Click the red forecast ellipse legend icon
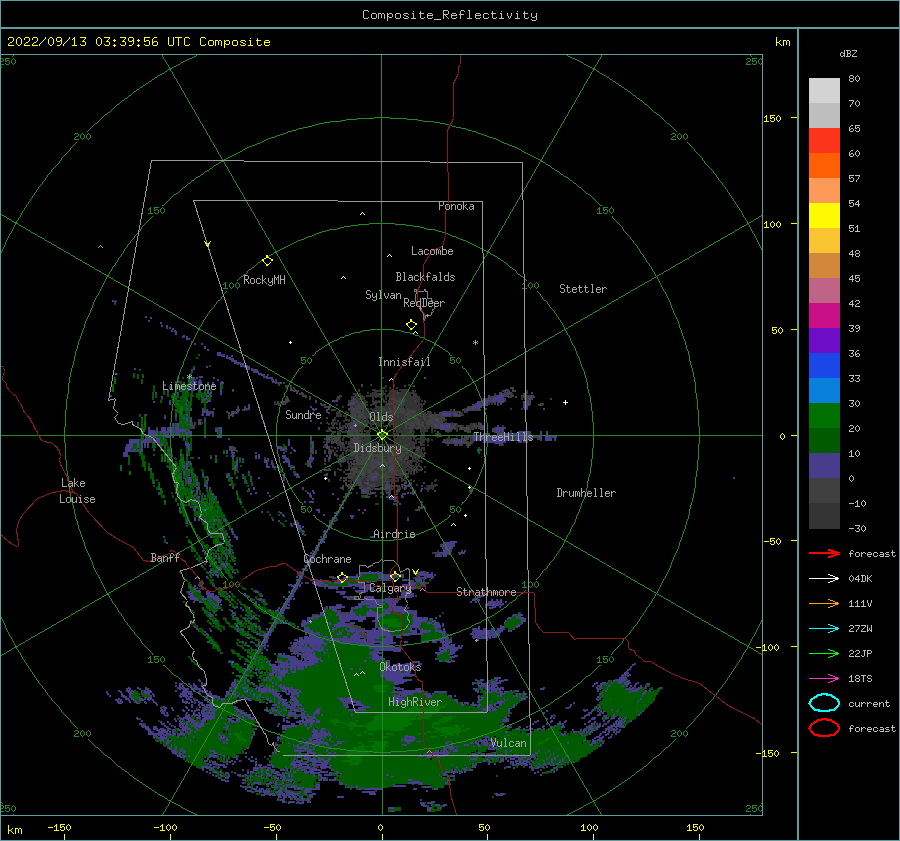This screenshot has width=900, height=841. point(824,728)
